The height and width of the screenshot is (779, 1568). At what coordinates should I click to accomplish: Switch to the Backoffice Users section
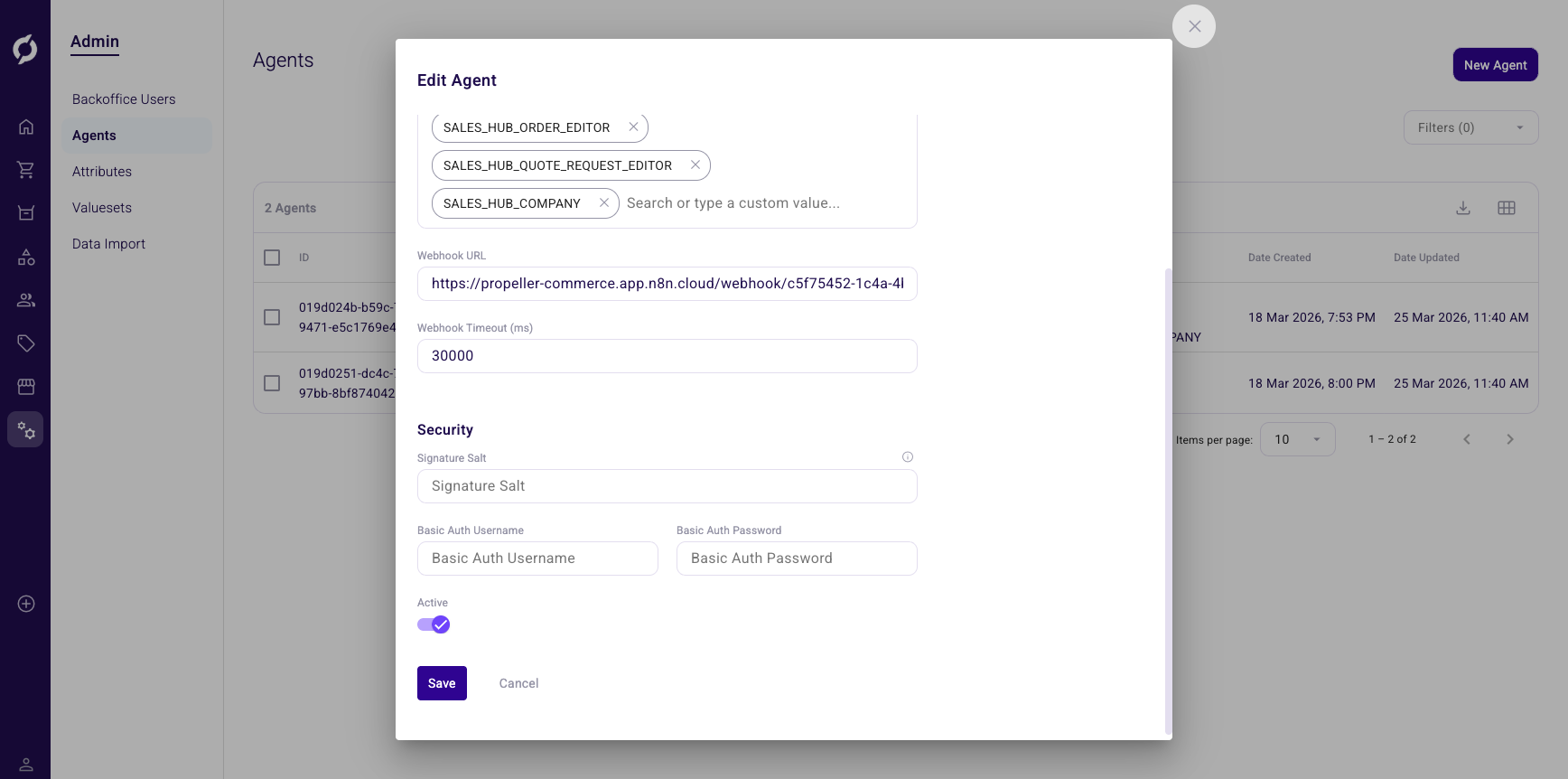coord(124,99)
